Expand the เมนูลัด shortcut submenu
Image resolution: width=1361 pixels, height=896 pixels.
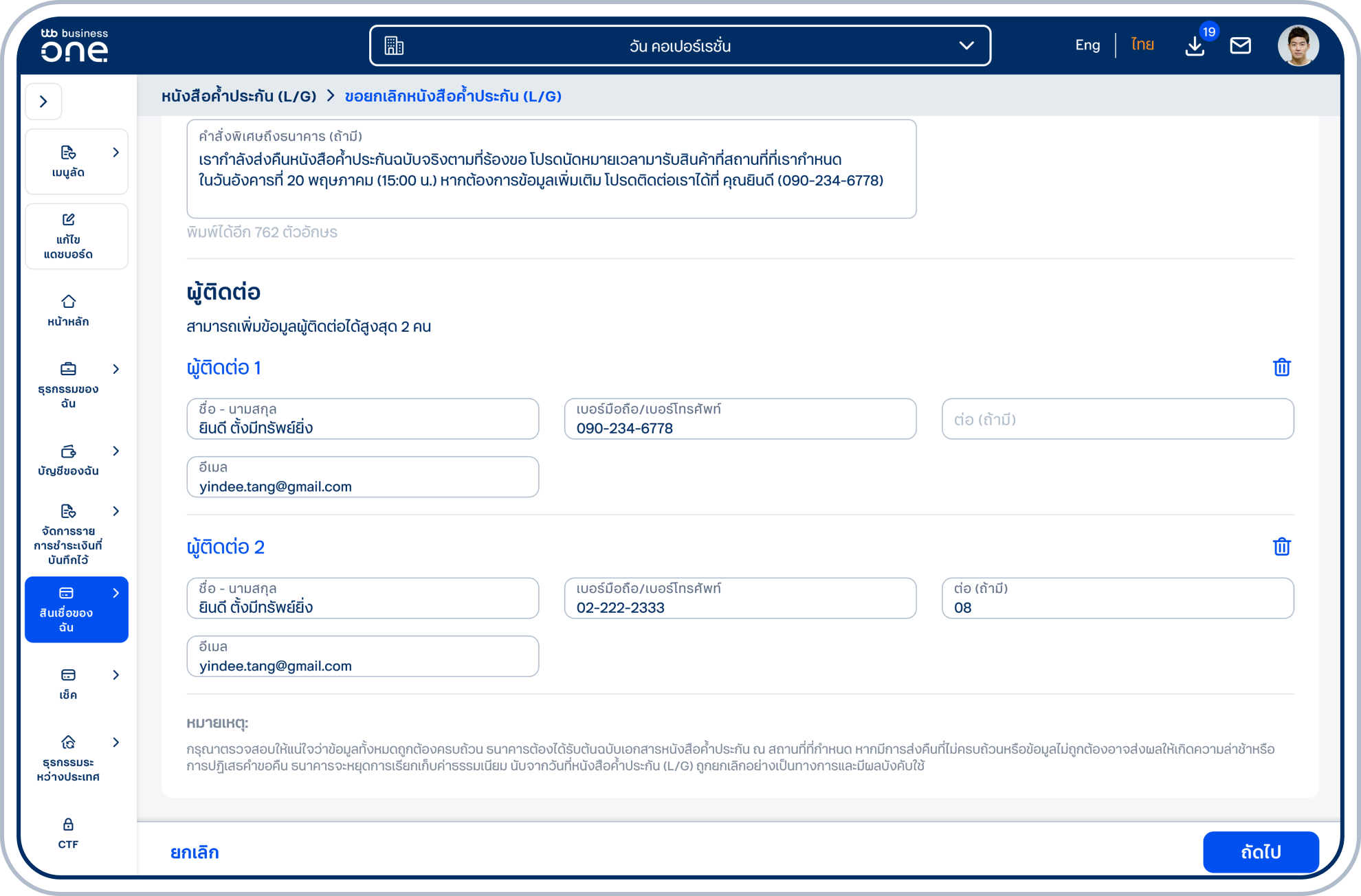[x=115, y=153]
